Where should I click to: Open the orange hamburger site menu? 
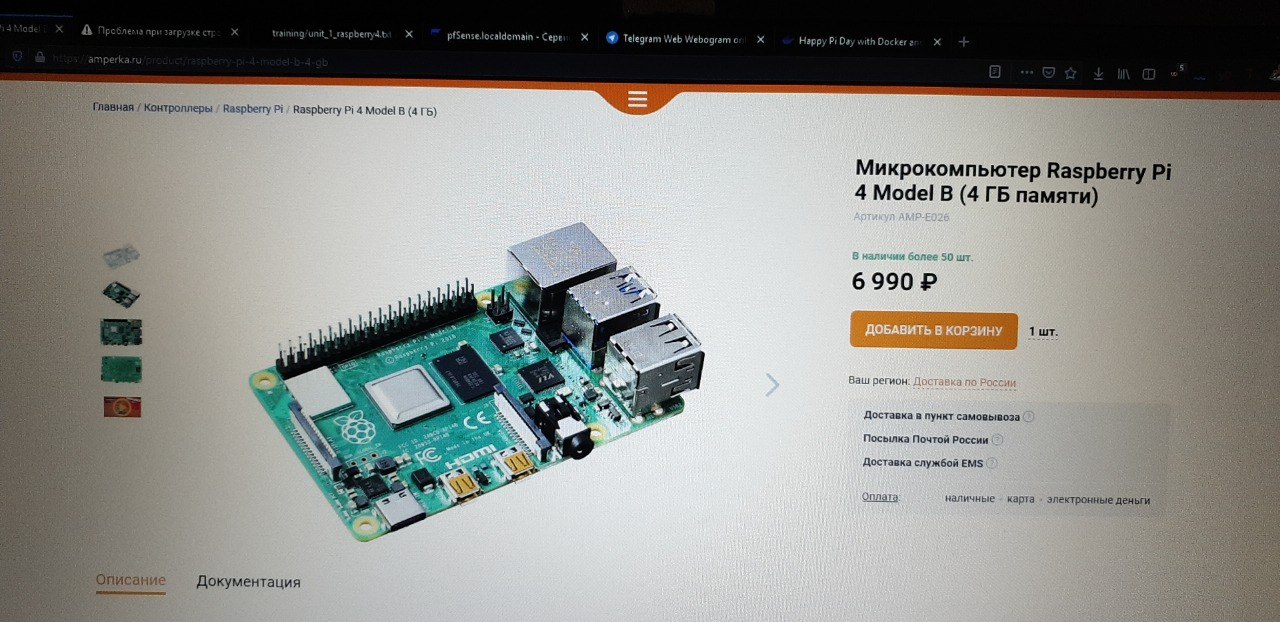pyautogui.click(x=637, y=99)
